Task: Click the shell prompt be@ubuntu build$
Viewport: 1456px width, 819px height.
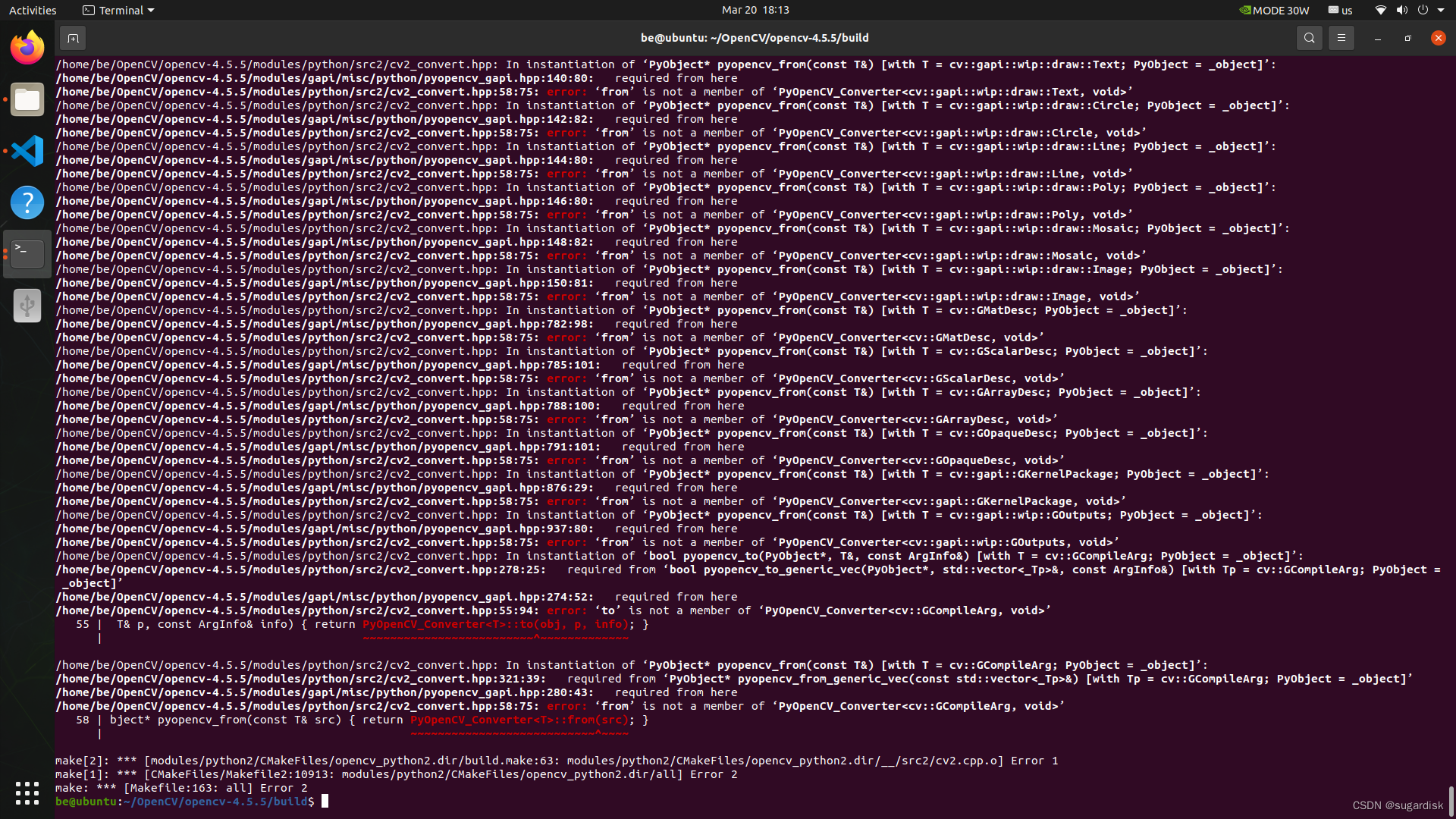Action: pos(184,802)
